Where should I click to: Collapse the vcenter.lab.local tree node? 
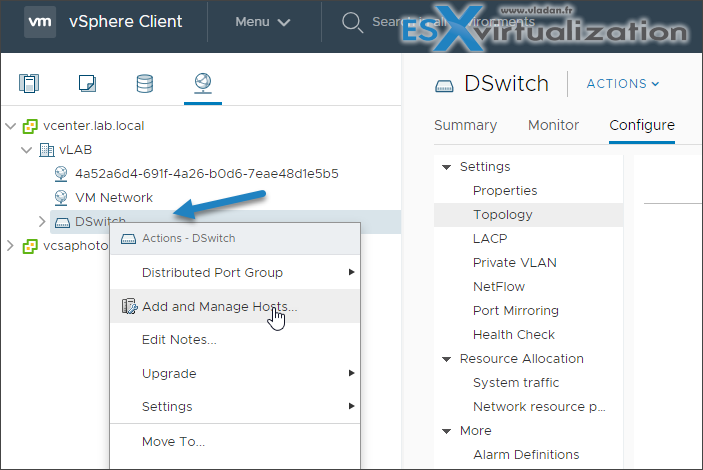point(11,126)
